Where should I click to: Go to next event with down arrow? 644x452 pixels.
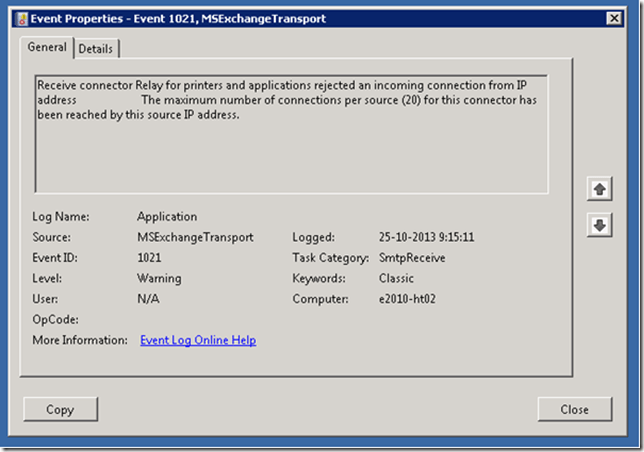[598, 225]
